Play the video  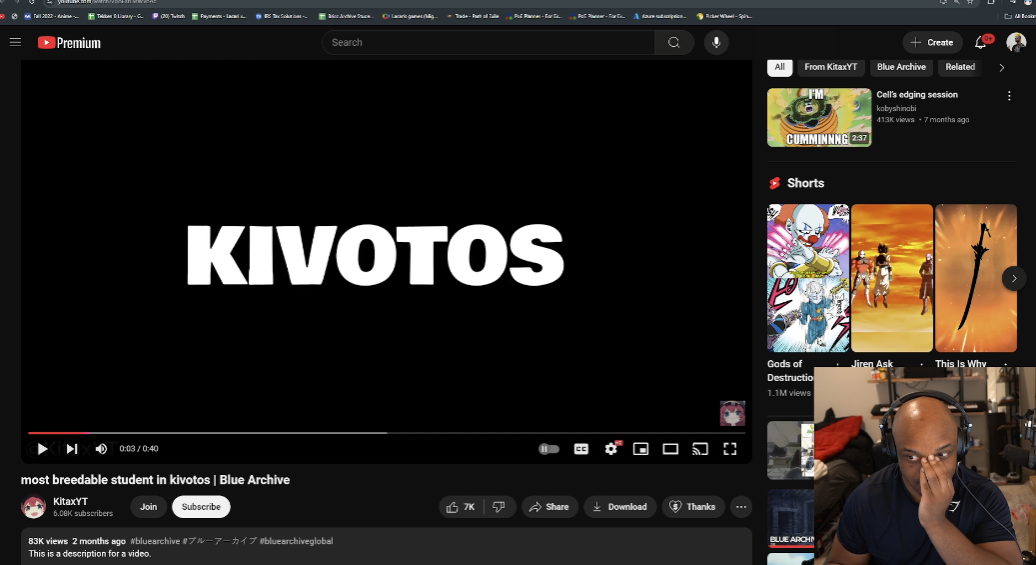click(x=42, y=449)
